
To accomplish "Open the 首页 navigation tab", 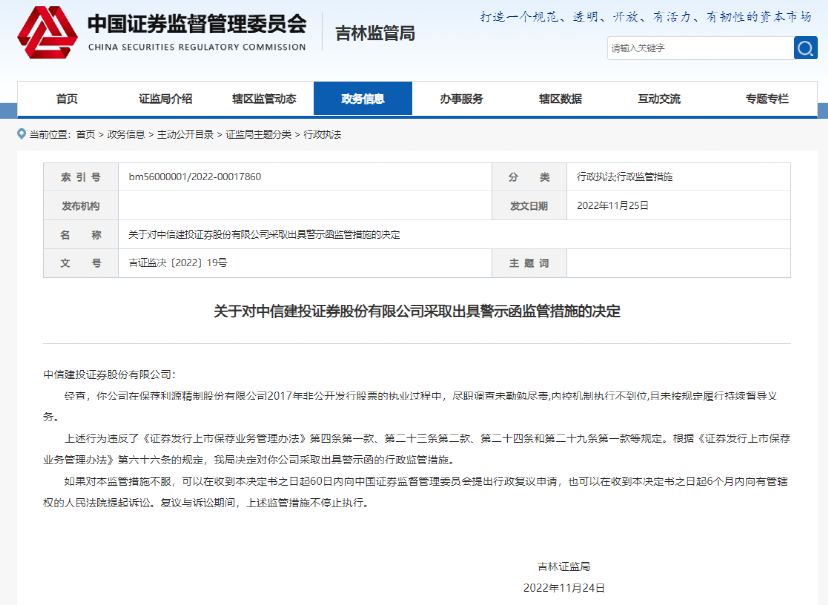I will pyautogui.click(x=66, y=99).
